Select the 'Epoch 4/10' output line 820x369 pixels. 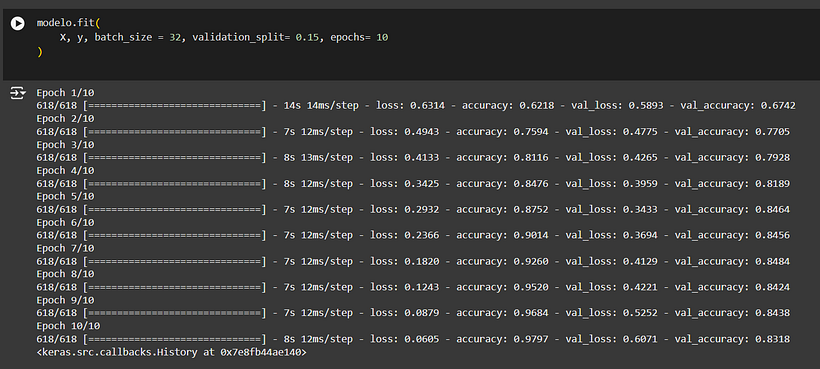(65, 170)
